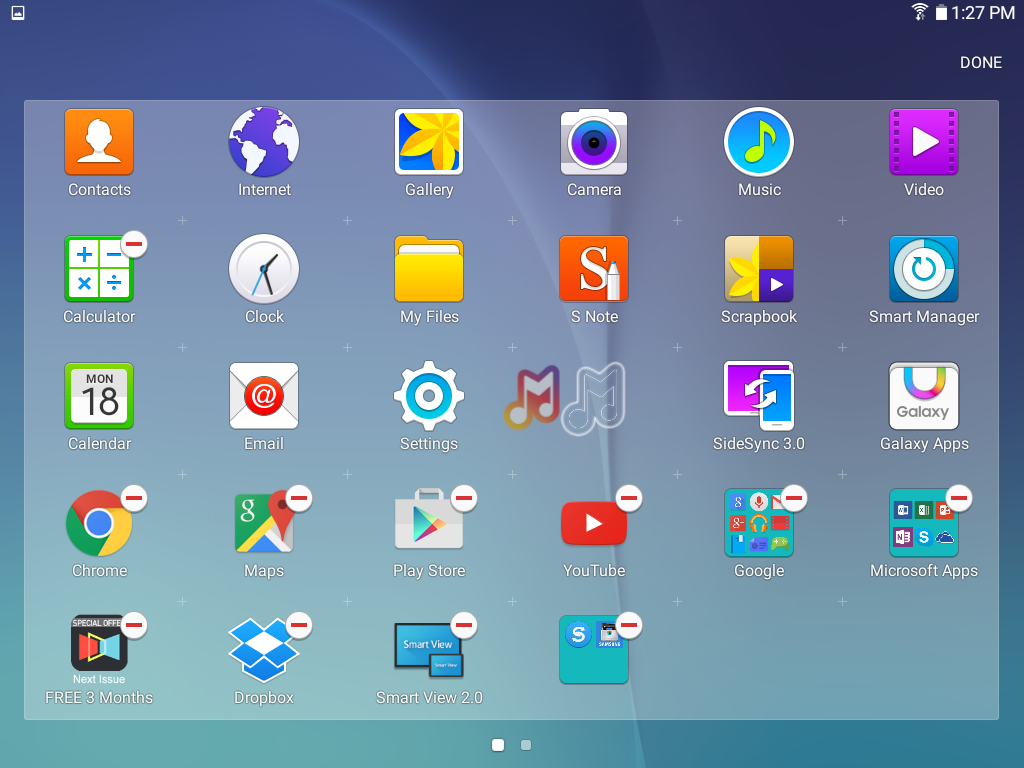
Task: Remove Chrome using its red minus badge
Action: click(x=134, y=498)
